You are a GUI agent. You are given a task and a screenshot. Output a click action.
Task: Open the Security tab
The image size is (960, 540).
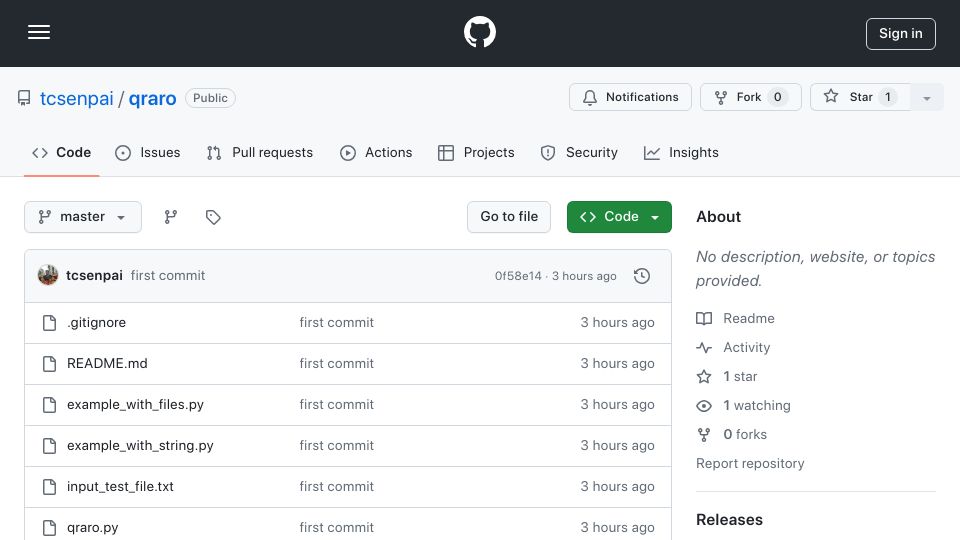[x=579, y=152]
